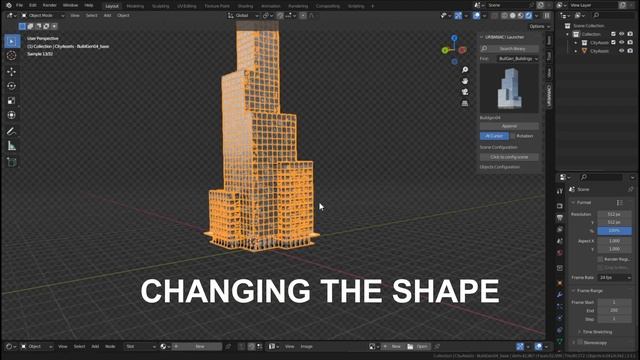
Task: Switch to the Item sidebar tab
Action: click(x=549, y=40)
